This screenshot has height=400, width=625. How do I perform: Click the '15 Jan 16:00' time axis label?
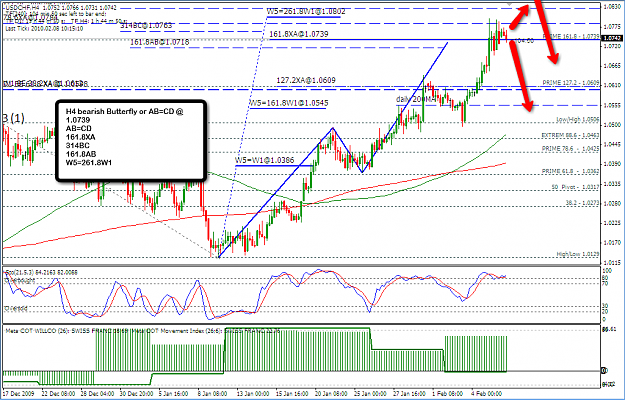292,393
